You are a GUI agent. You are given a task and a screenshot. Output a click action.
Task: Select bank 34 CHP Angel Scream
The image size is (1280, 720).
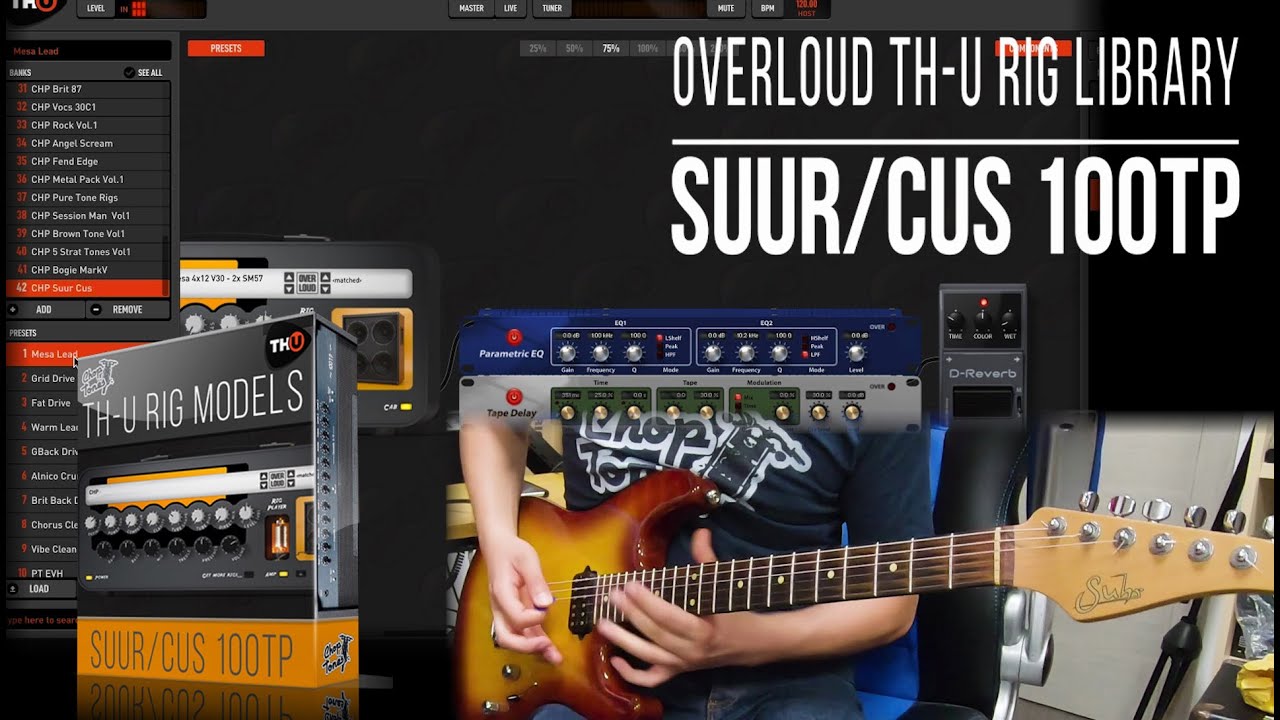87,143
